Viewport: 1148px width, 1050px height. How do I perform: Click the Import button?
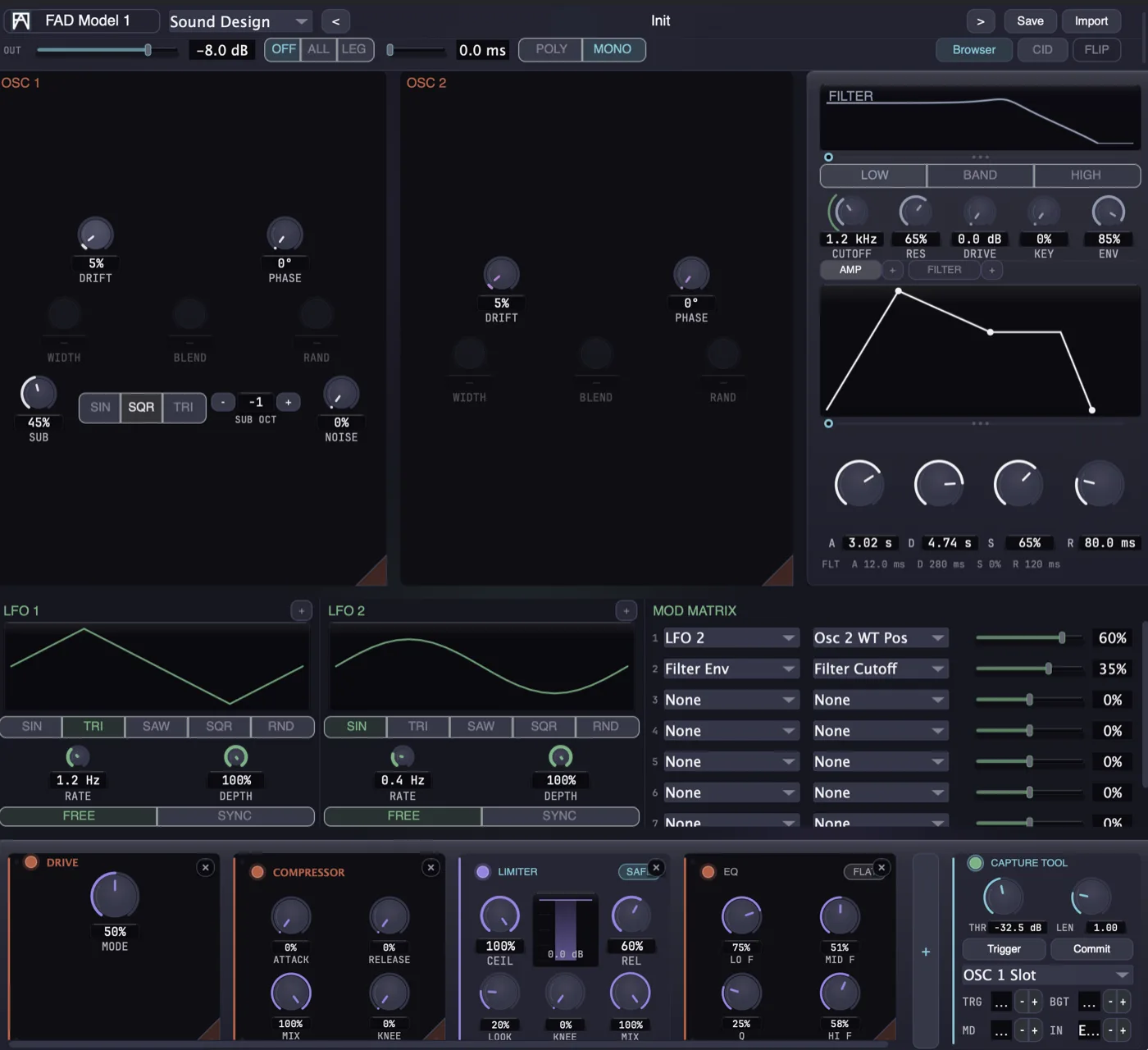(x=1091, y=21)
